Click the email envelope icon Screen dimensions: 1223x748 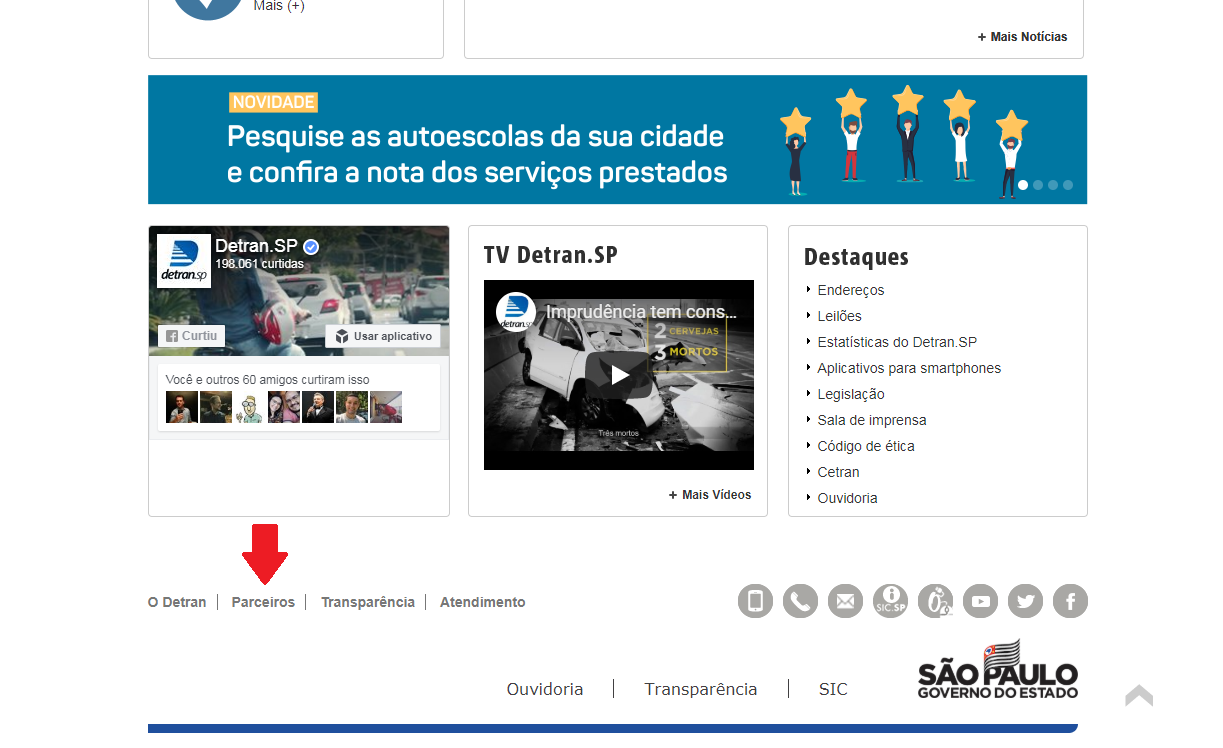845,601
